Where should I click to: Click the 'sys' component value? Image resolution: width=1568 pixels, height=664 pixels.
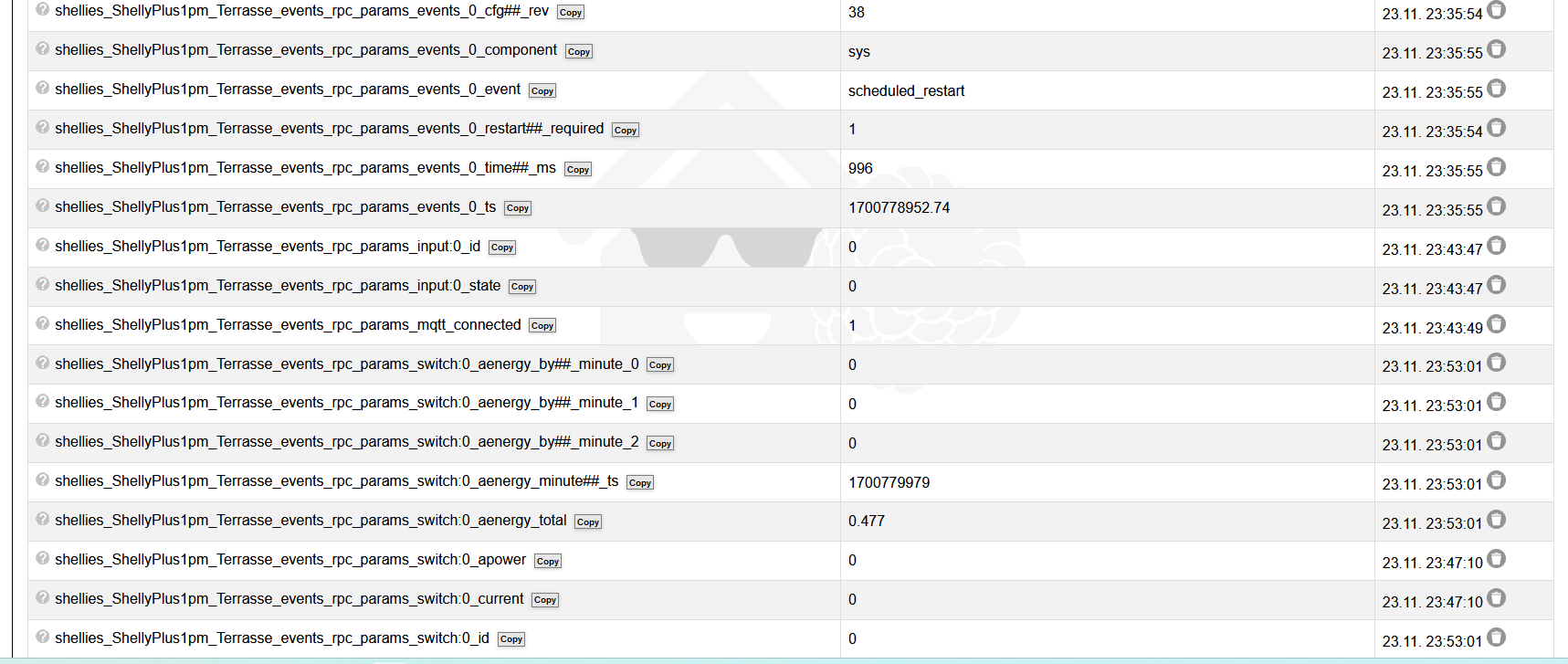[859, 52]
